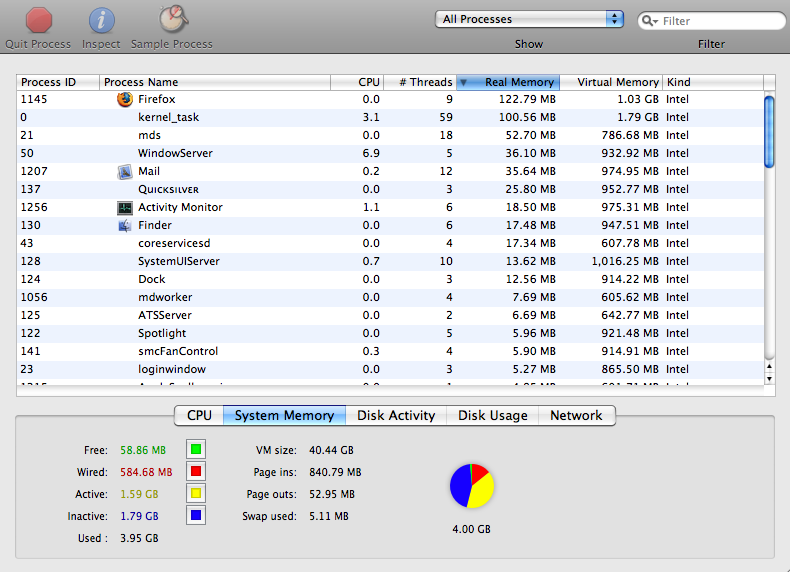The width and height of the screenshot is (790, 572).
Task: Click the Mail app icon in list
Action: (x=124, y=172)
